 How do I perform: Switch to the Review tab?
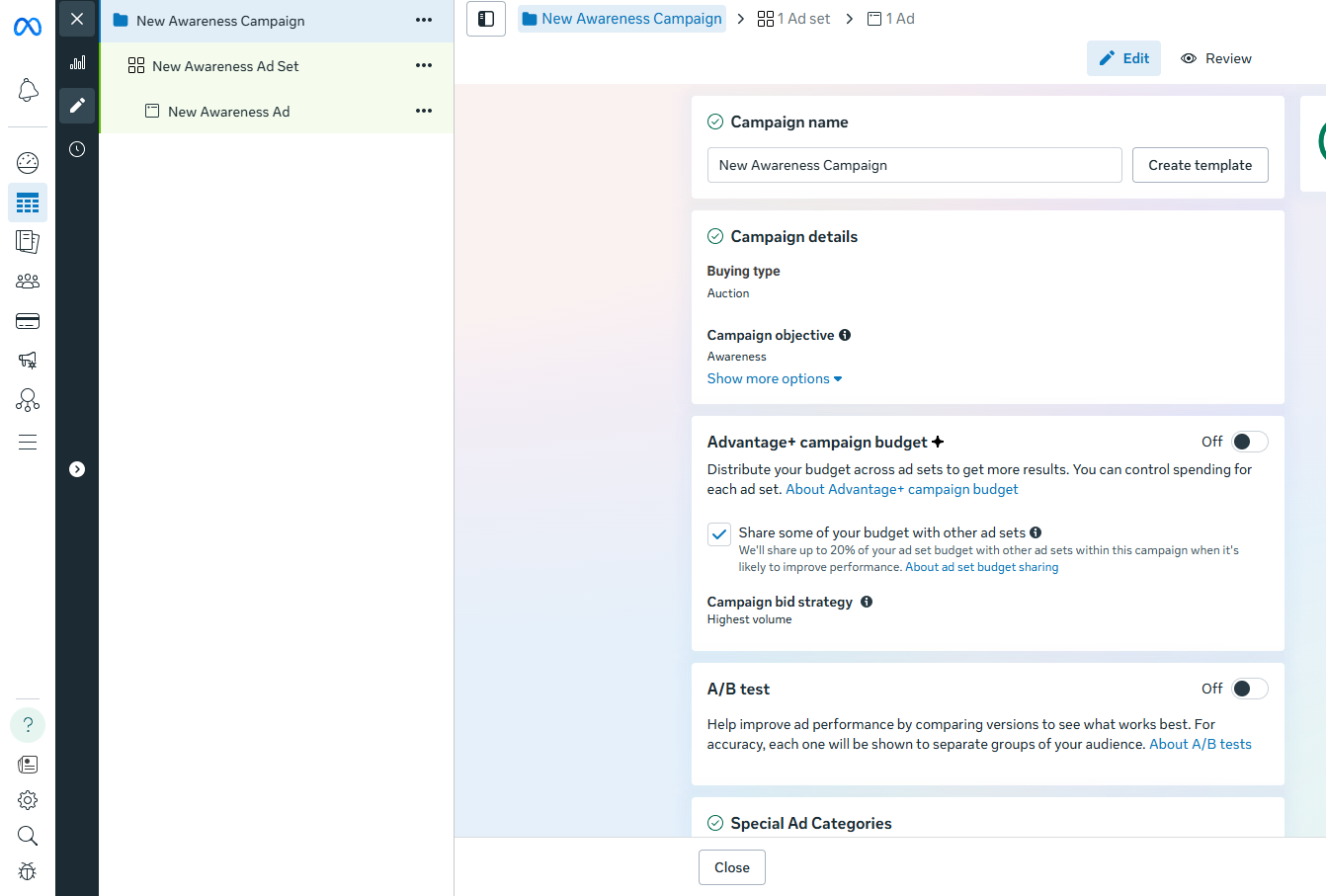[1215, 58]
